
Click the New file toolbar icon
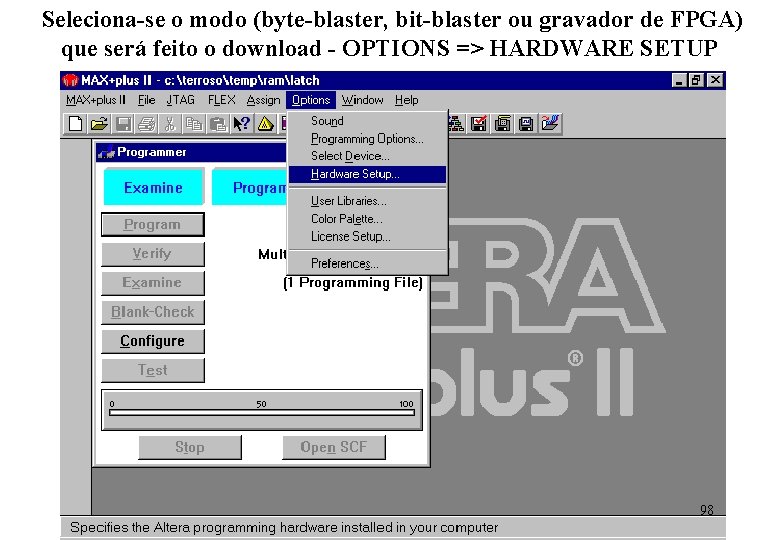pos(75,123)
